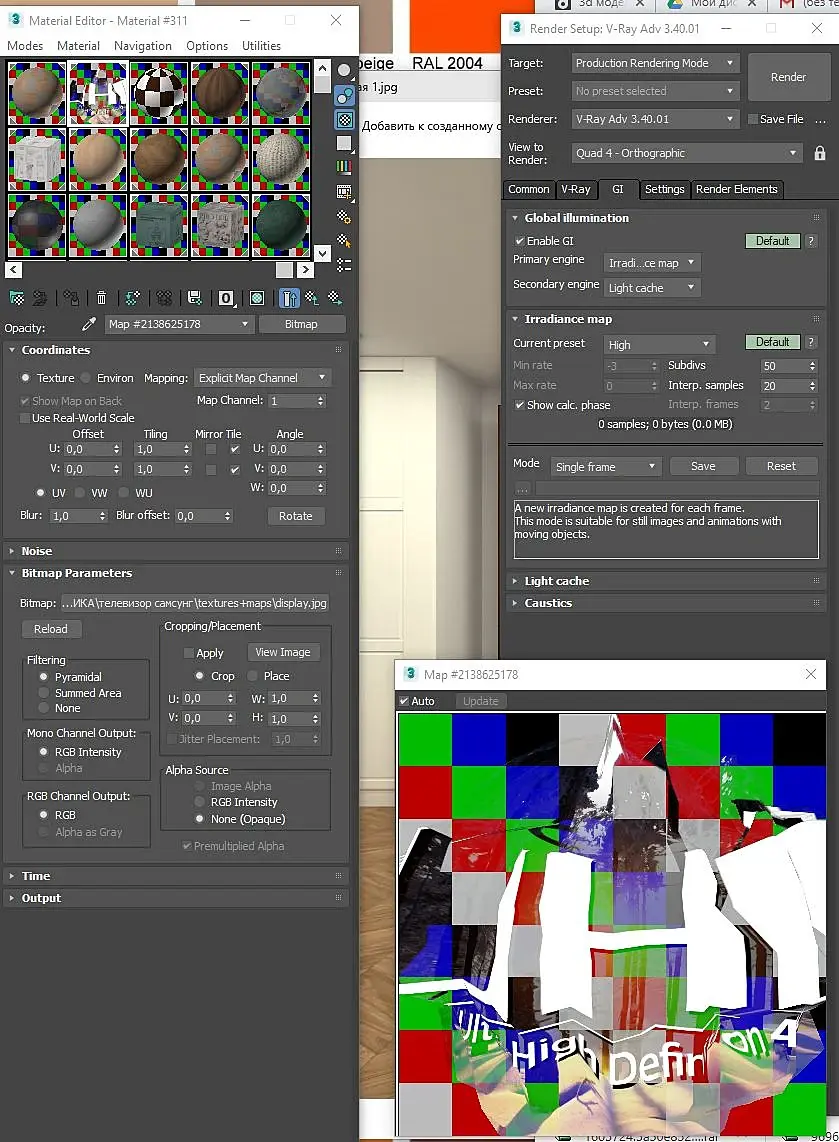Uncheck the Enable GI checkbox
The height and width of the screenshot is (1142, 839).
coord(519,241)
